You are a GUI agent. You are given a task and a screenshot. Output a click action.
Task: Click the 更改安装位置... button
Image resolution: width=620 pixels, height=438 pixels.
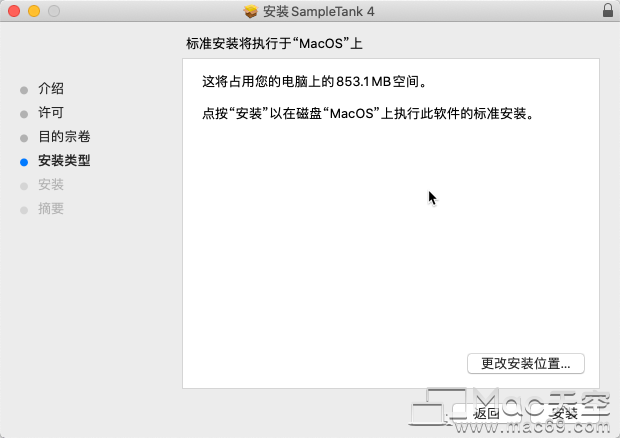[525, 363]
